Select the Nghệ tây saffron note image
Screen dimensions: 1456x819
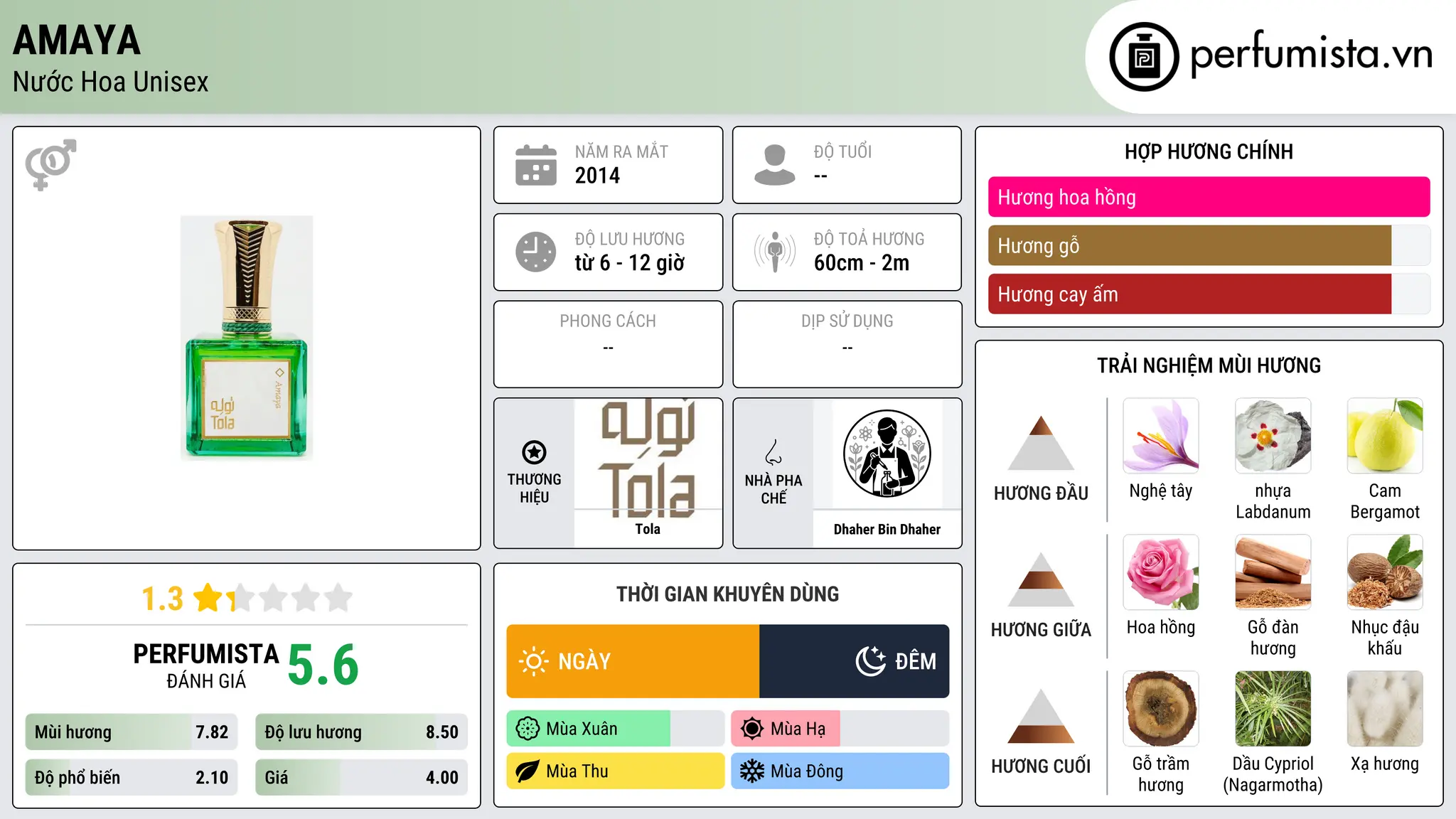pos(1161,436)
